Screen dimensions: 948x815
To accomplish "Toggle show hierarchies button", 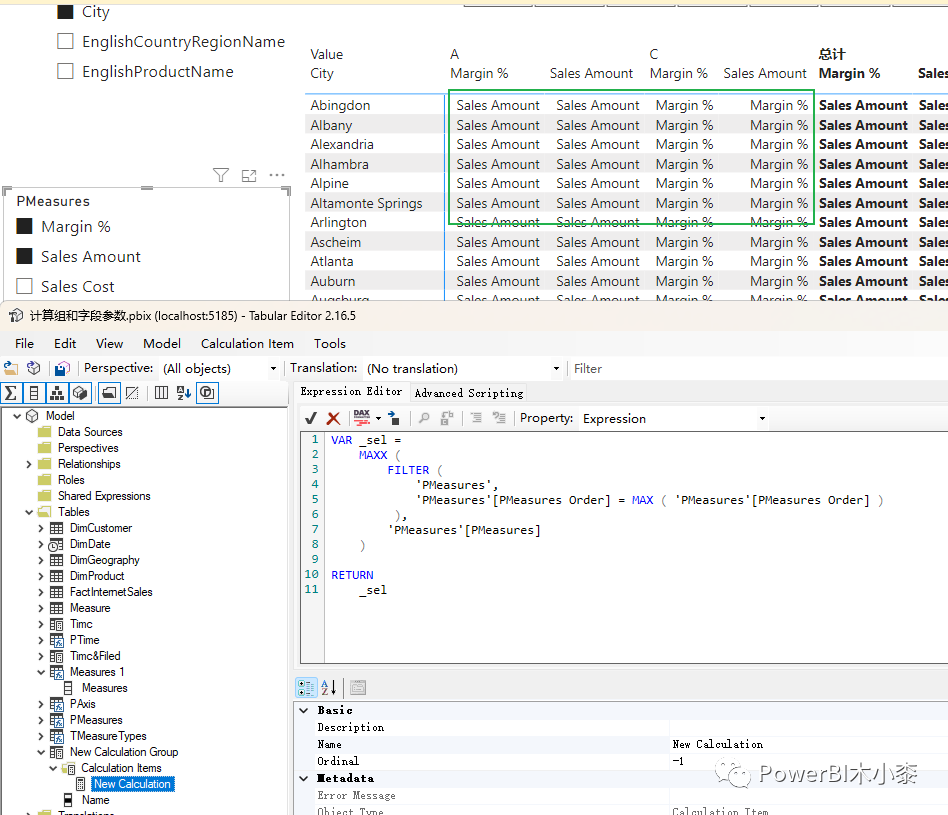I will point(57,394).
